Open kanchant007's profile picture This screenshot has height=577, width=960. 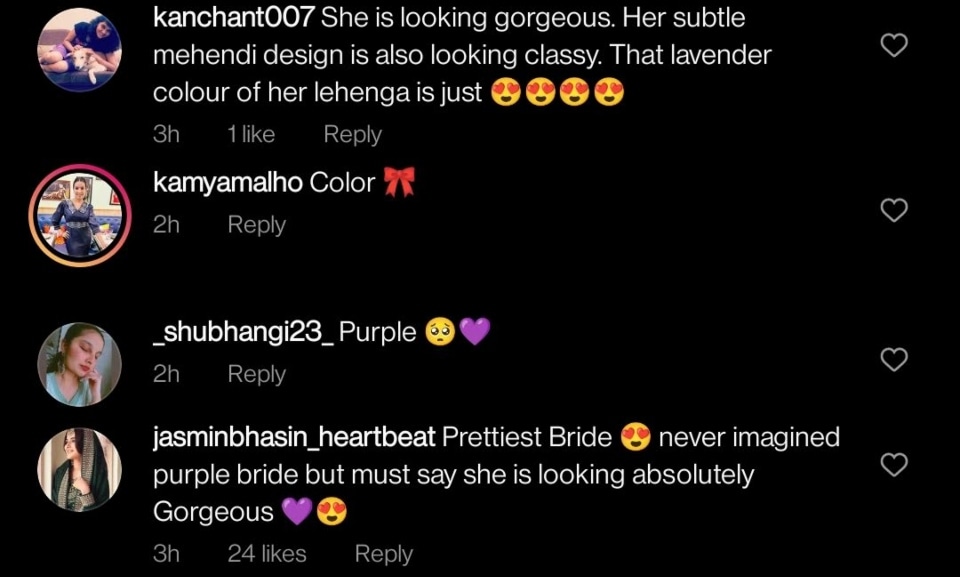click(x=80, y=50)
